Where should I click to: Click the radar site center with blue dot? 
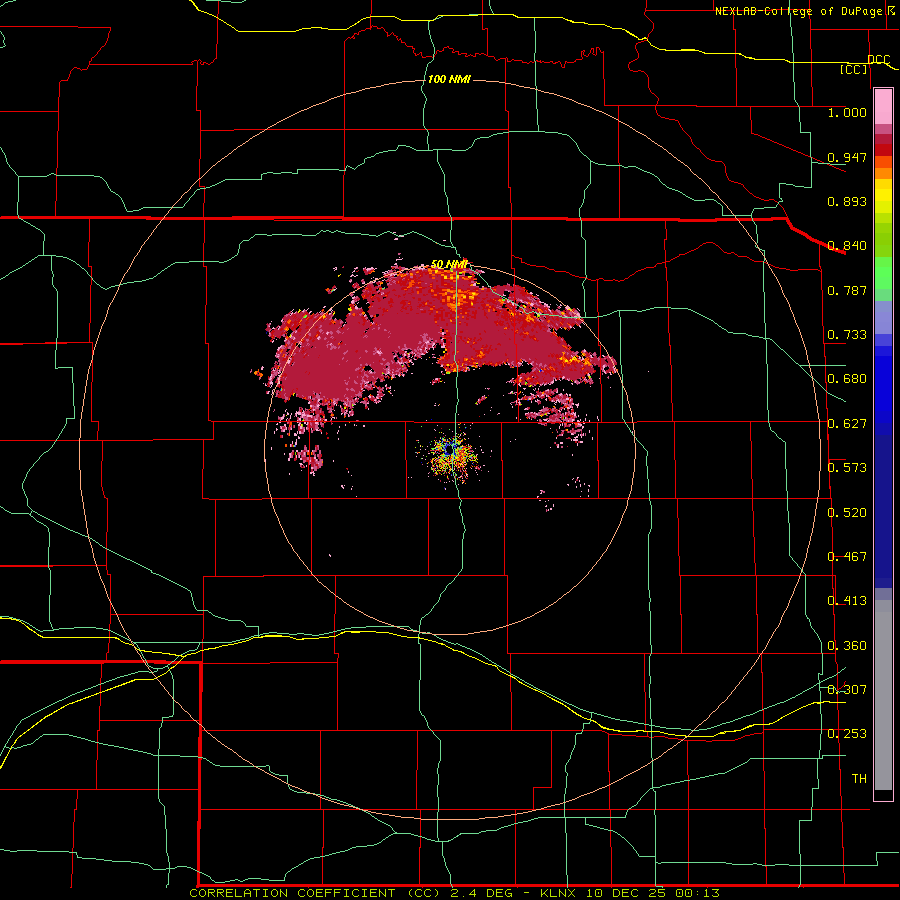coord(449,451)
